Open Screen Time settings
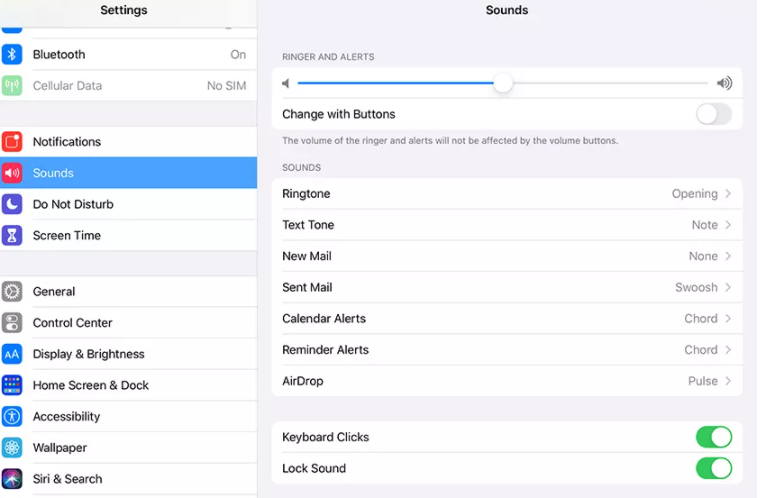 tap(128, 235)
